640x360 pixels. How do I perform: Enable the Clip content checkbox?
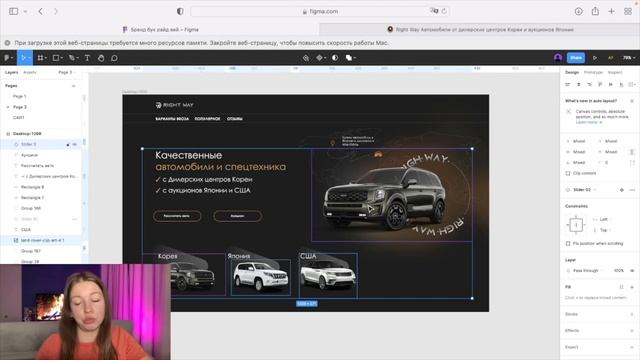568,173
